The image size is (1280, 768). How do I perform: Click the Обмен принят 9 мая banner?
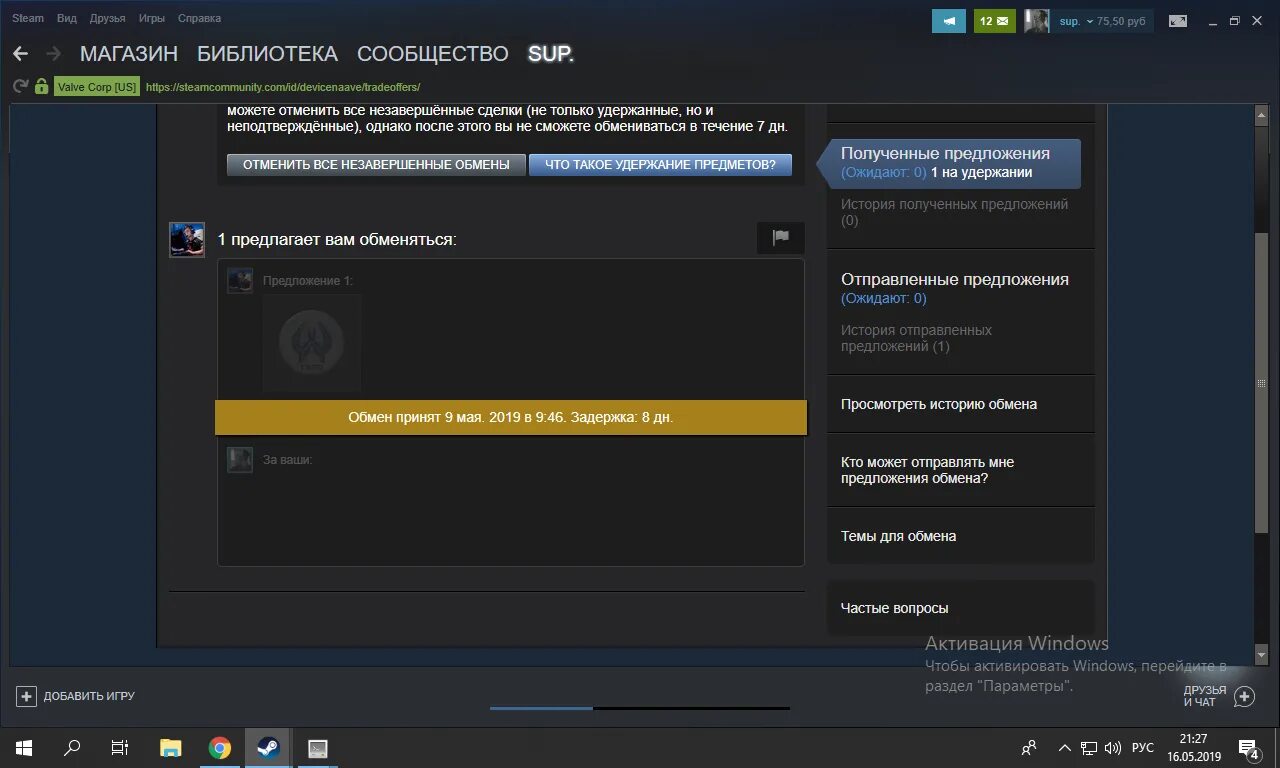(511, 417)
